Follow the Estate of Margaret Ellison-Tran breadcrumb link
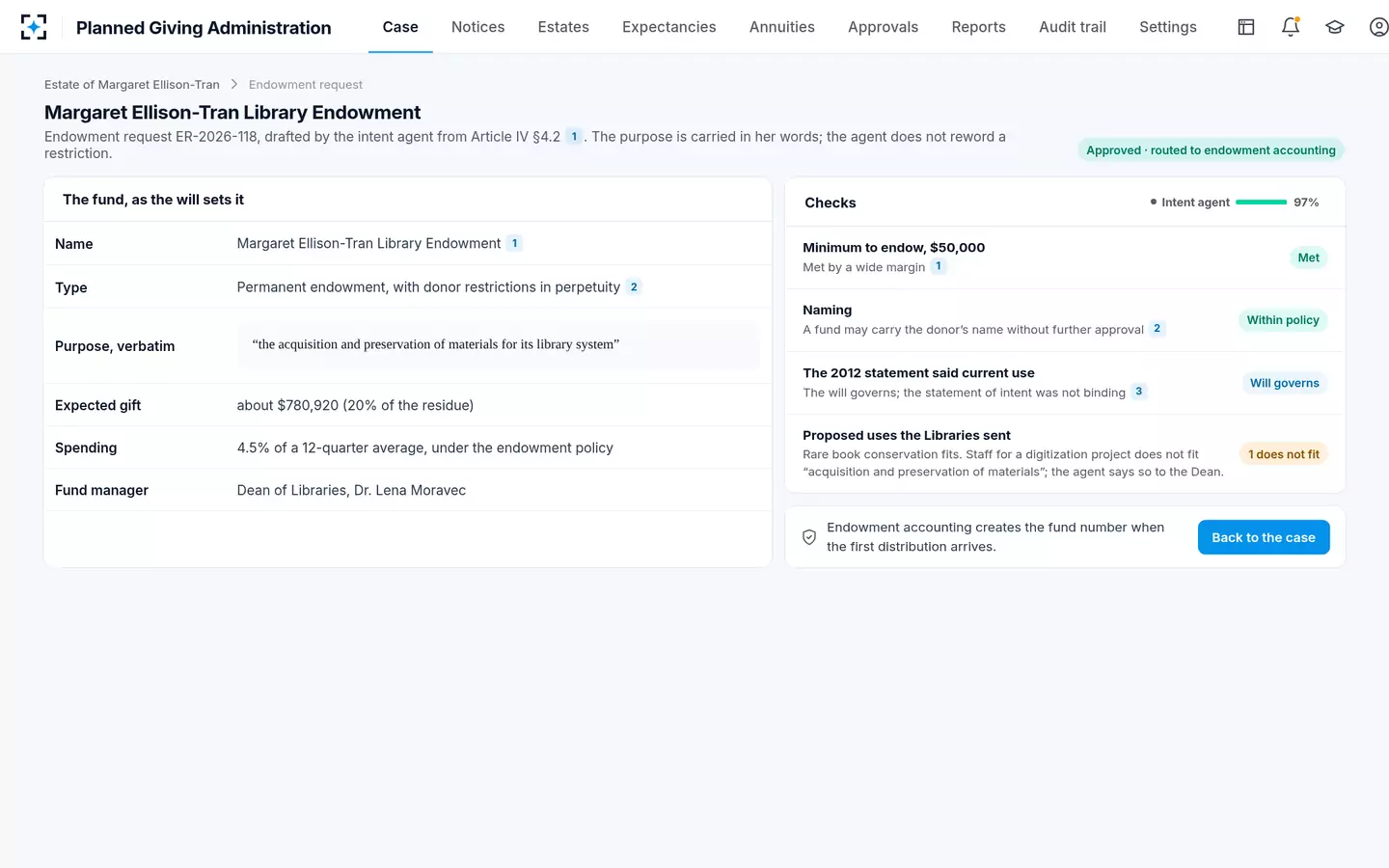Screen dimensions: 1389x868 coord(132,85)
